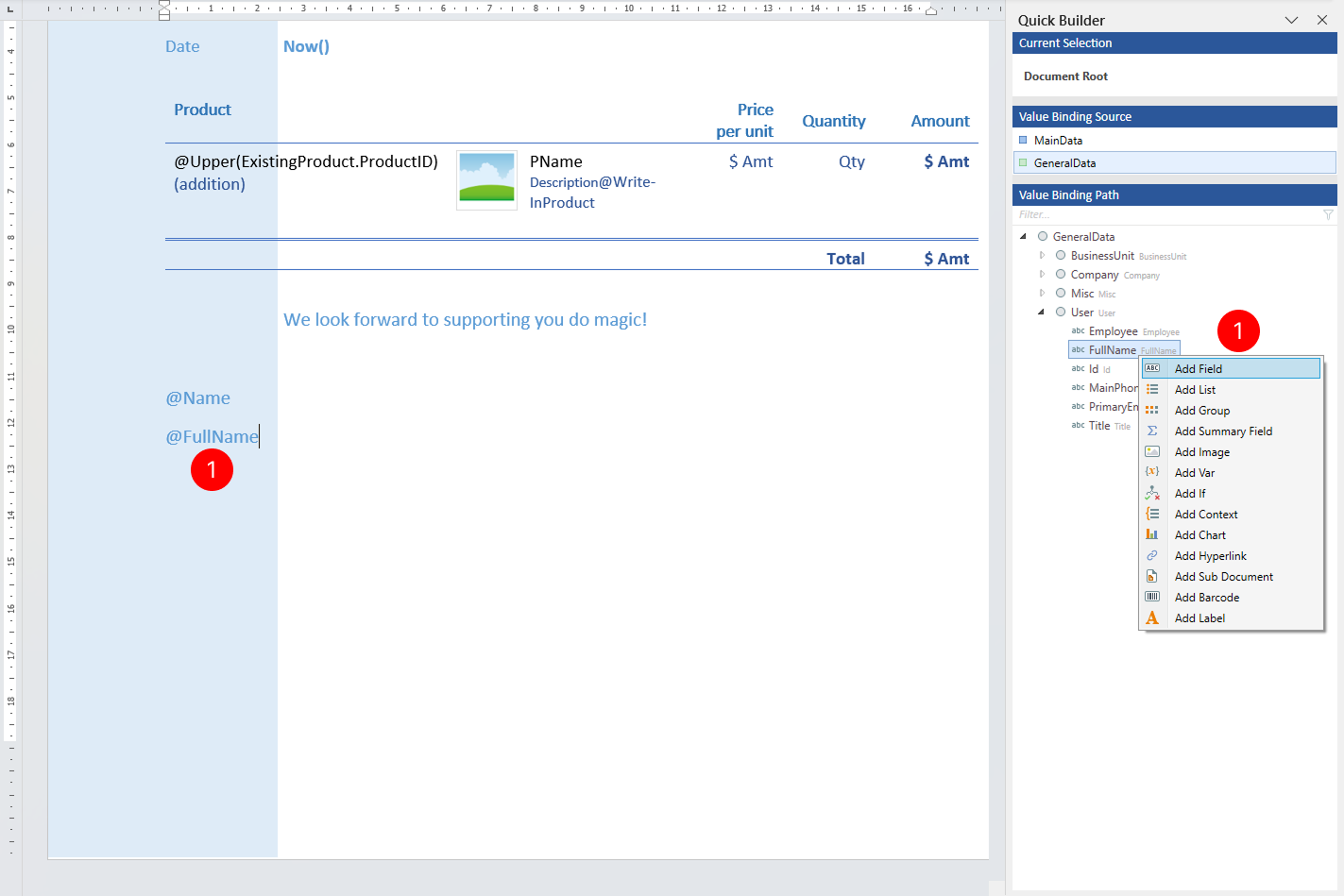This screenshot has height=896, width=1344.
Task: Click the barcode icon for Add Barcode
Action: (1152, 597)
